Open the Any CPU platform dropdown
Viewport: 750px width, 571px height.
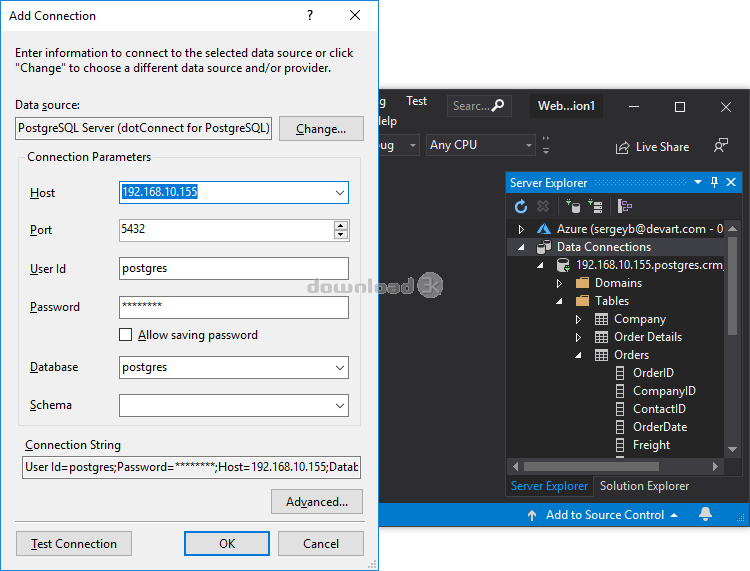click(529, 145)
